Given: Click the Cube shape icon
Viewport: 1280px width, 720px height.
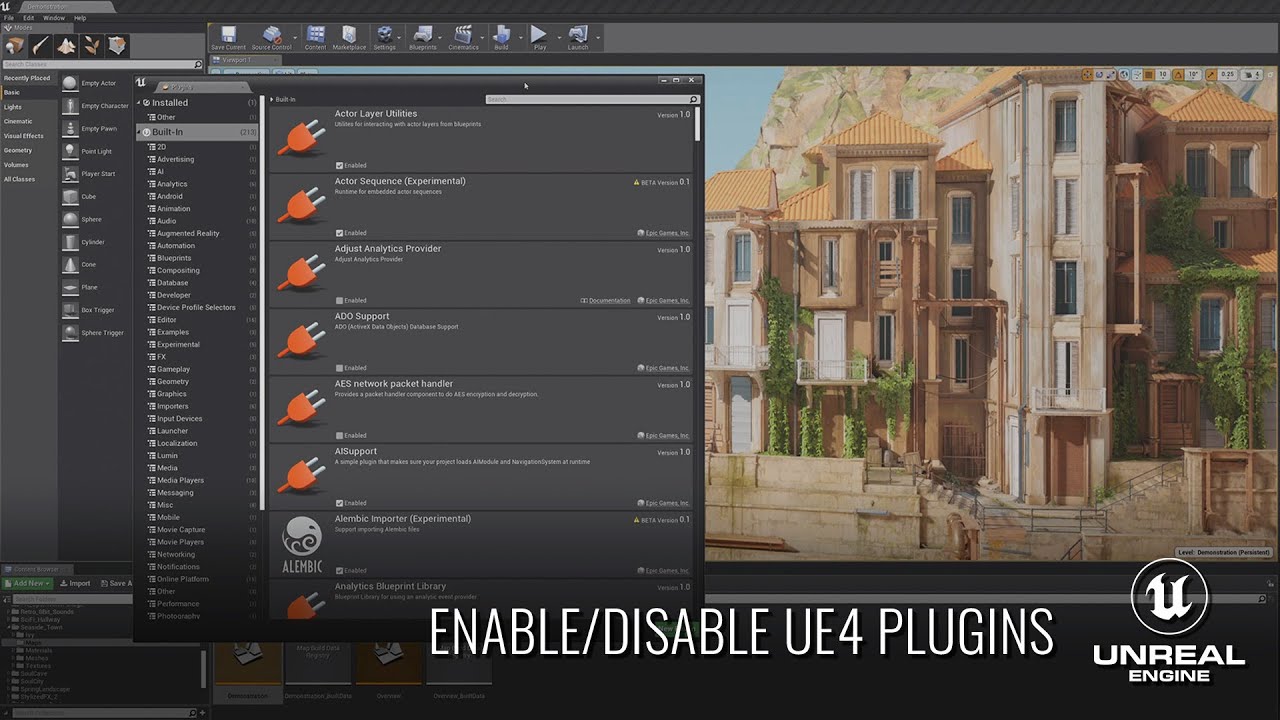Looking at the screenshot, I should coord(70,197).
